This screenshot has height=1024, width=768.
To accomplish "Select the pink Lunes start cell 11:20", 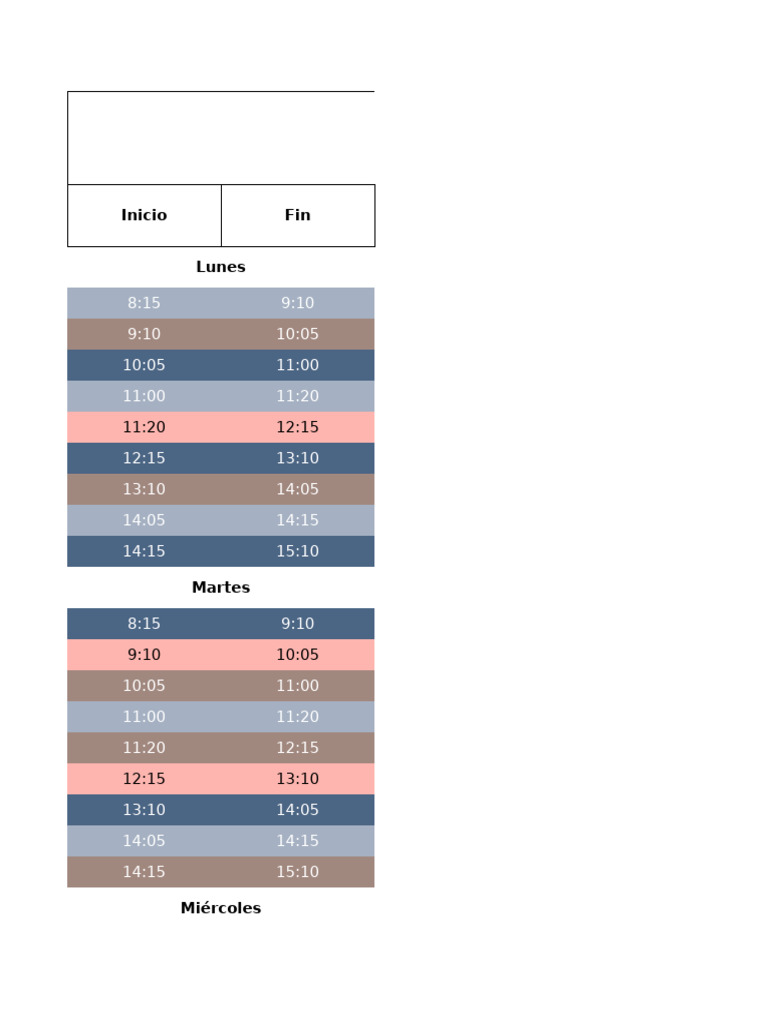I will click(144, 427).
